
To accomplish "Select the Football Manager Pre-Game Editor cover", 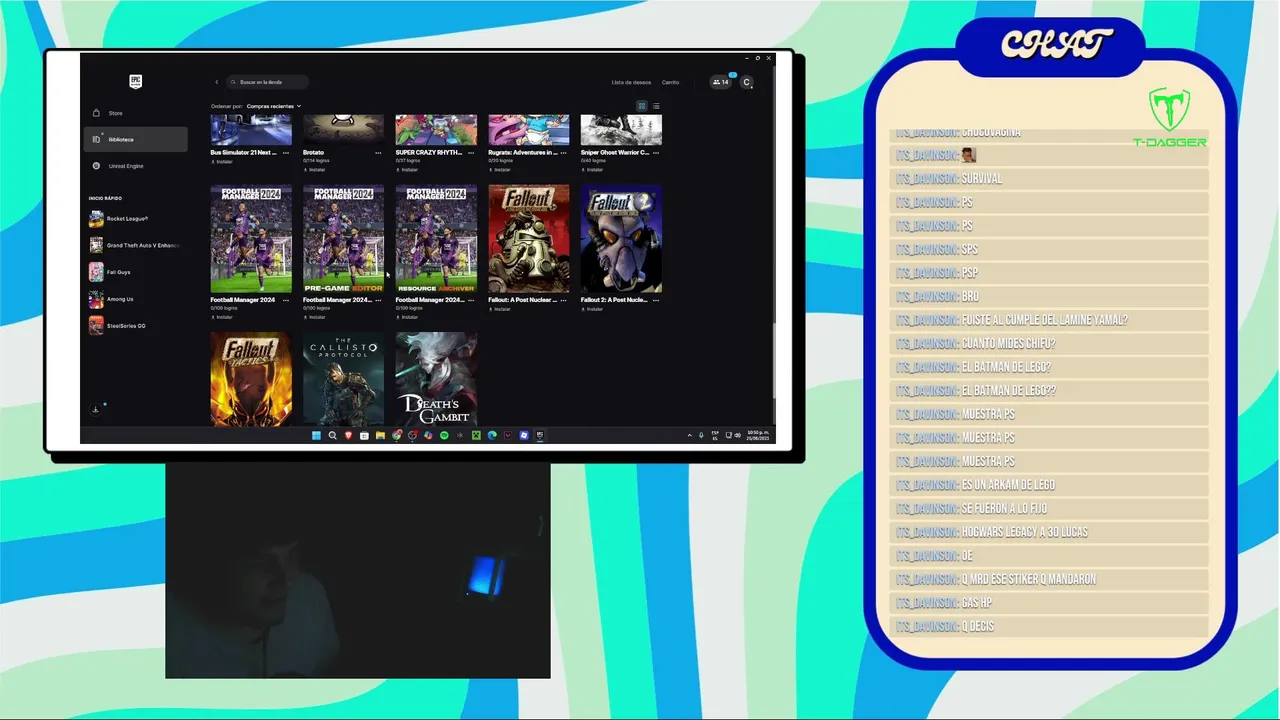I will coord(343,239).
